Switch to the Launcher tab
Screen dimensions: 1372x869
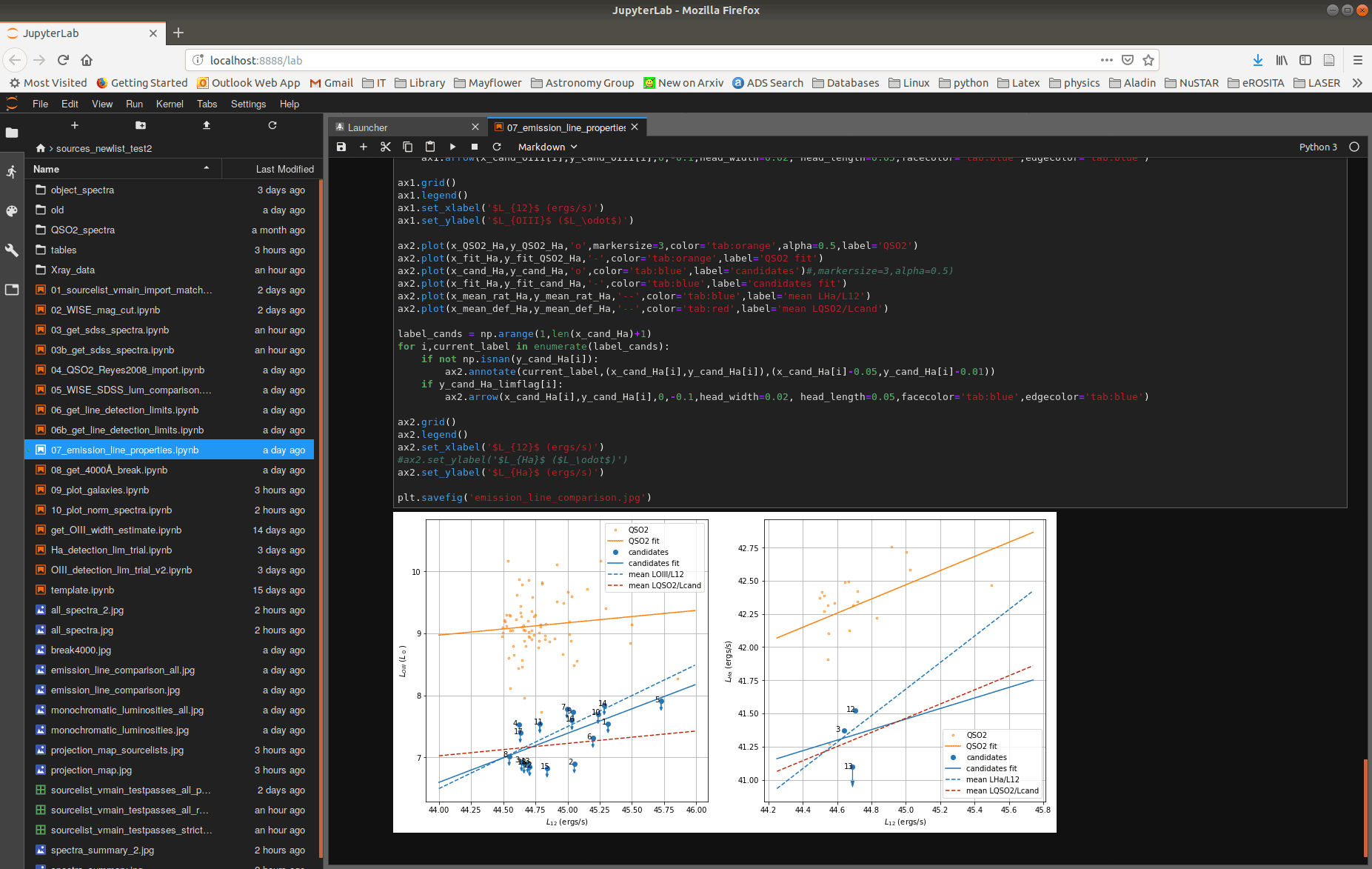point(368,127)
